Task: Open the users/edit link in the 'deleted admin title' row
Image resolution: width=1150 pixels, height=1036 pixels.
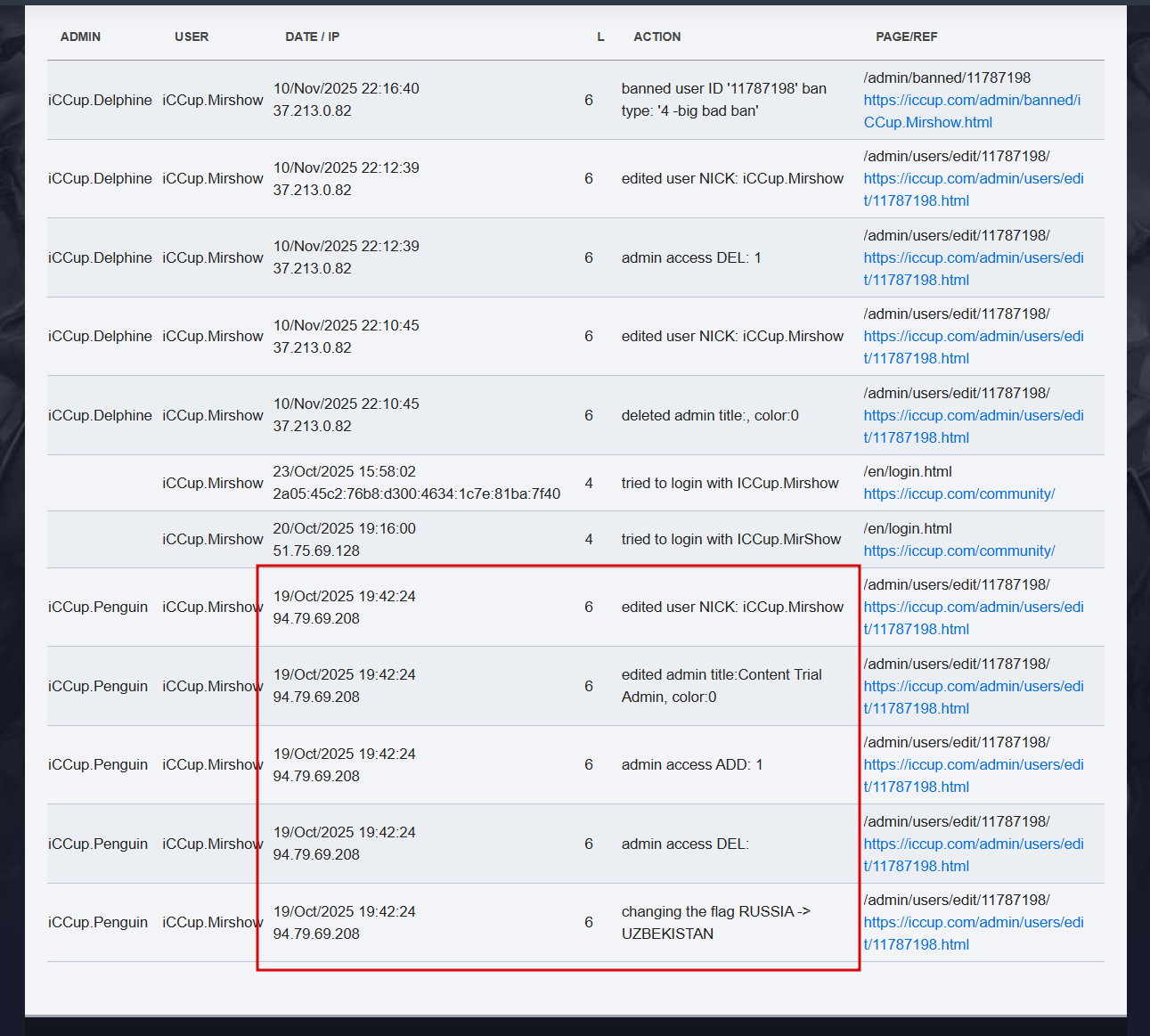Action: point(974,427)
